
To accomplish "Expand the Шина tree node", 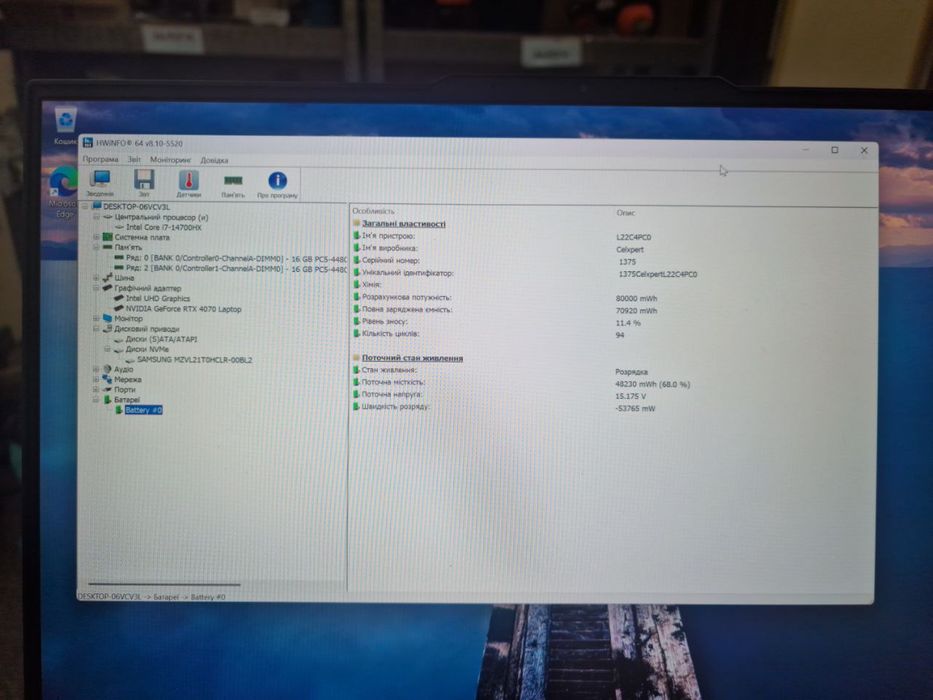I will point(96,277).
